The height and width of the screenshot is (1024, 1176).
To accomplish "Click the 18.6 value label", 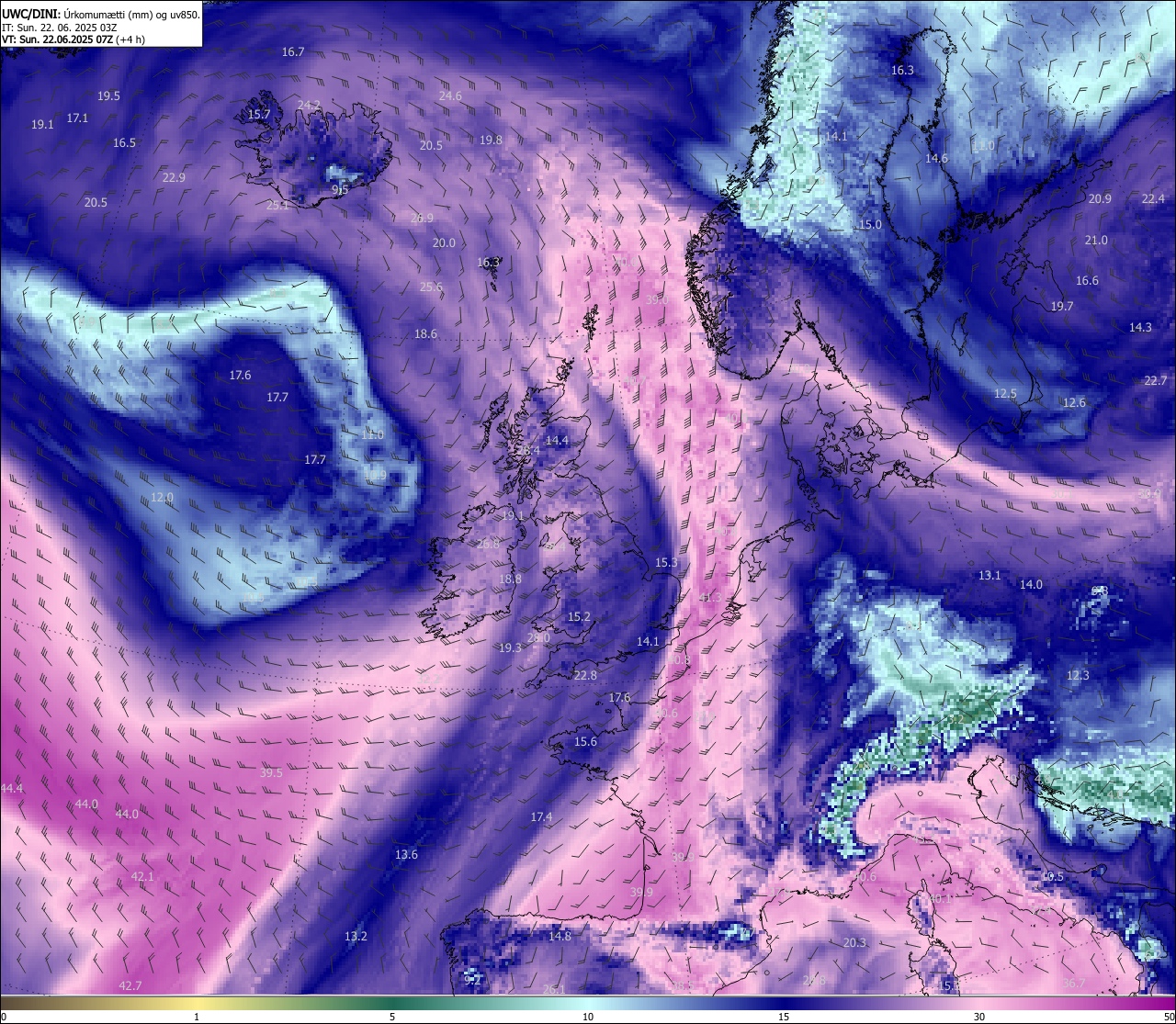I will 425,333.
